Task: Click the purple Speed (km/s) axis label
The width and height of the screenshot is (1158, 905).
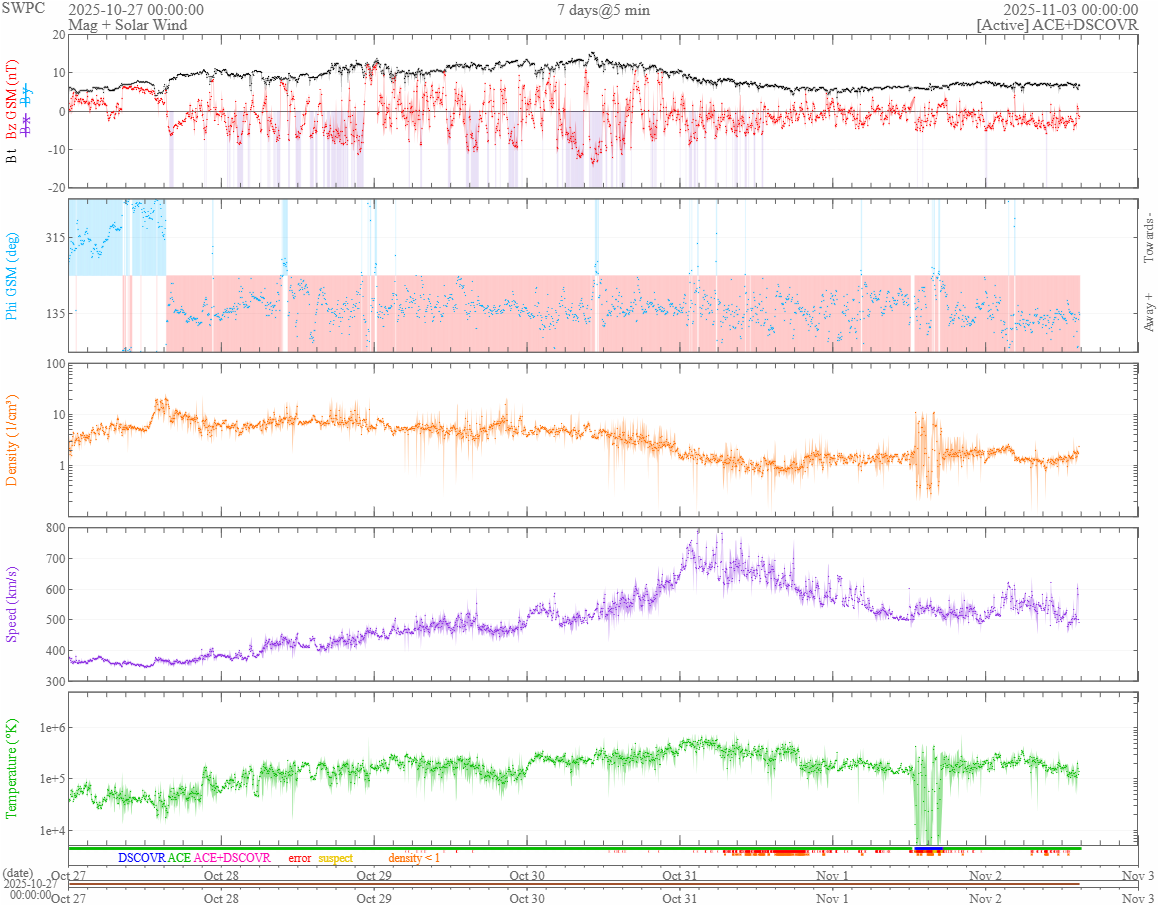Action: pyautogui.click(x=12, y=603)
